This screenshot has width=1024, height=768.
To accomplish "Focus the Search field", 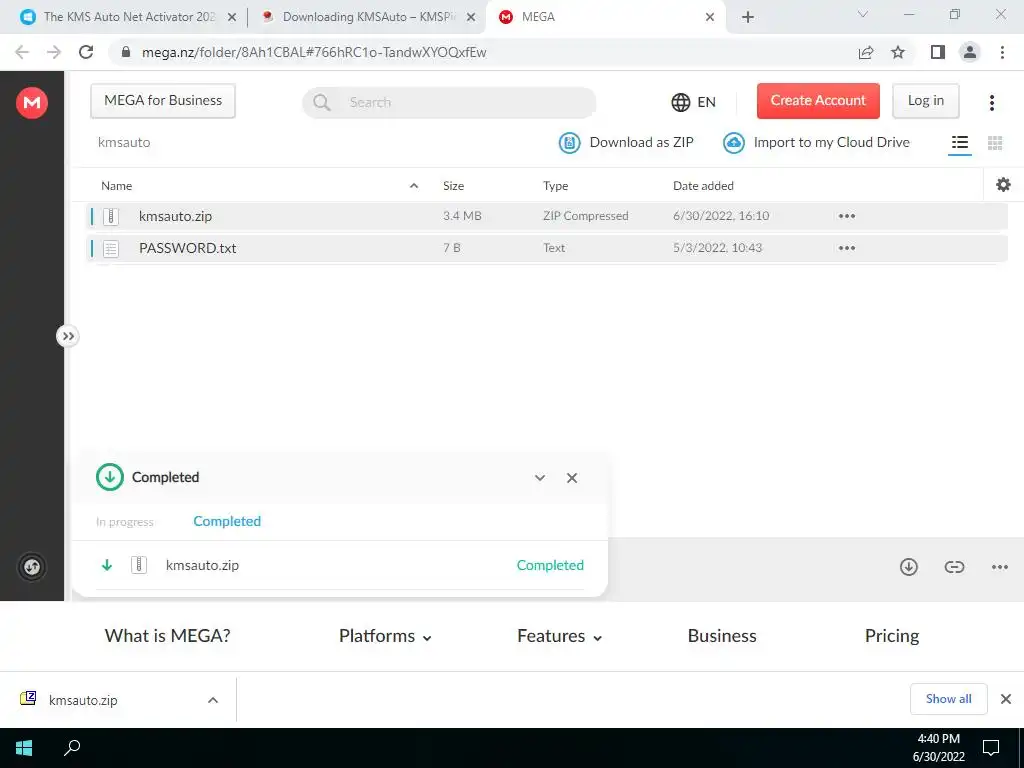I will (x=449, y=103).
